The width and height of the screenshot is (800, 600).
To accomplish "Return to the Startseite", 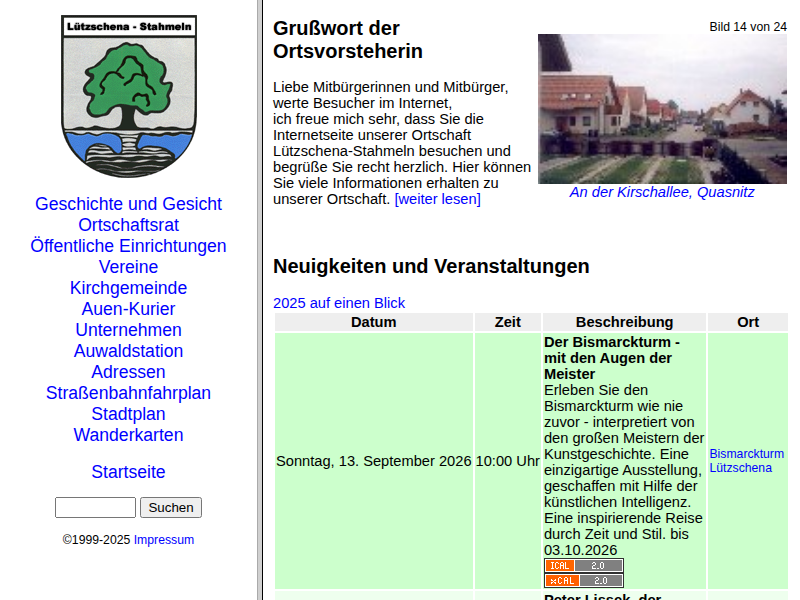I will click(129, 471).
